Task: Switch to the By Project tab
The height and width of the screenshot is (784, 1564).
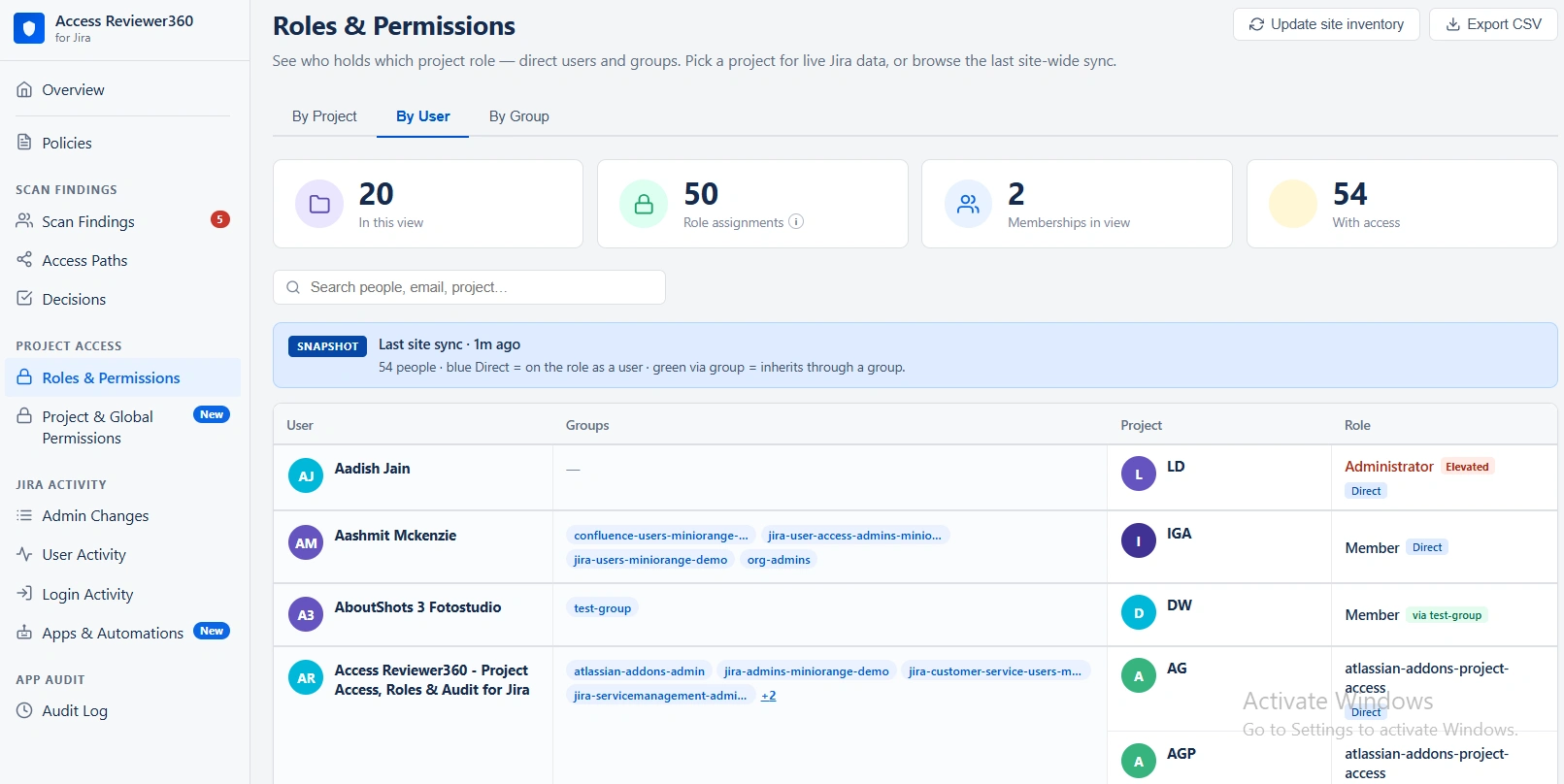Action: 324,116
